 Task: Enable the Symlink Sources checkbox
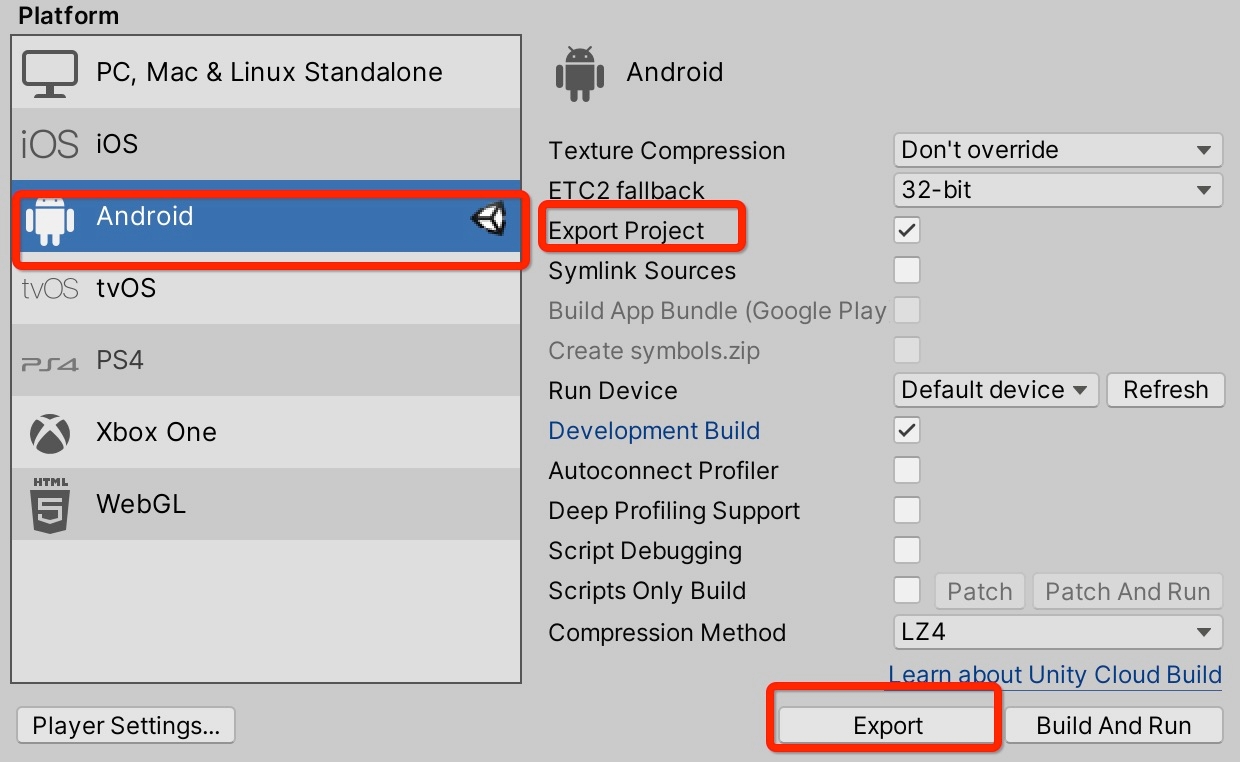click(x=907, y=270)
